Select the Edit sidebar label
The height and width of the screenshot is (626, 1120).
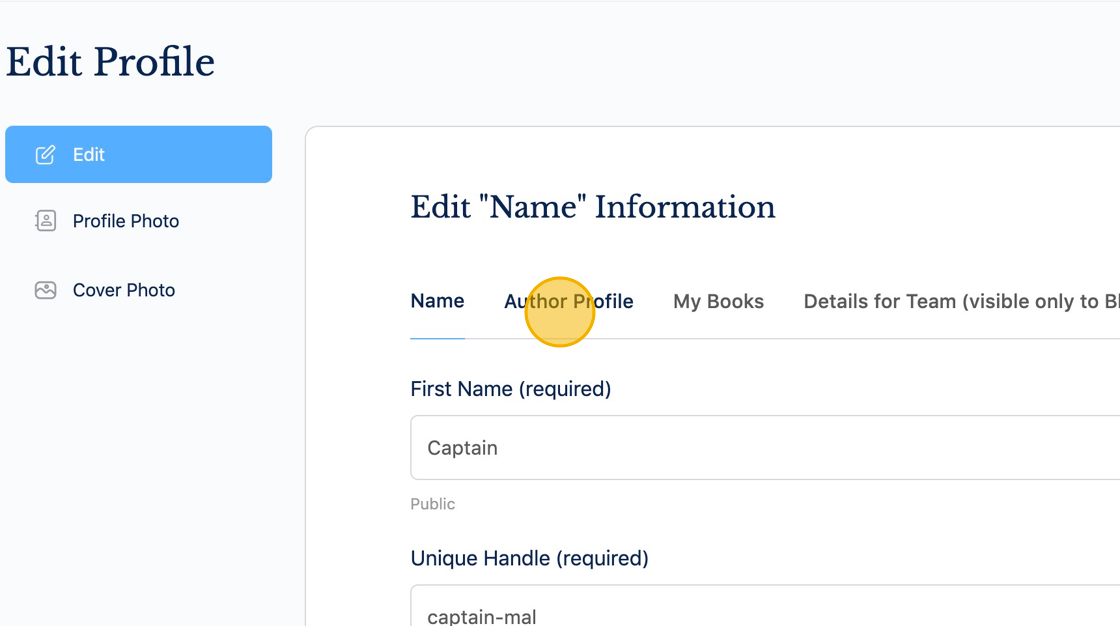(x=88, y=155)
